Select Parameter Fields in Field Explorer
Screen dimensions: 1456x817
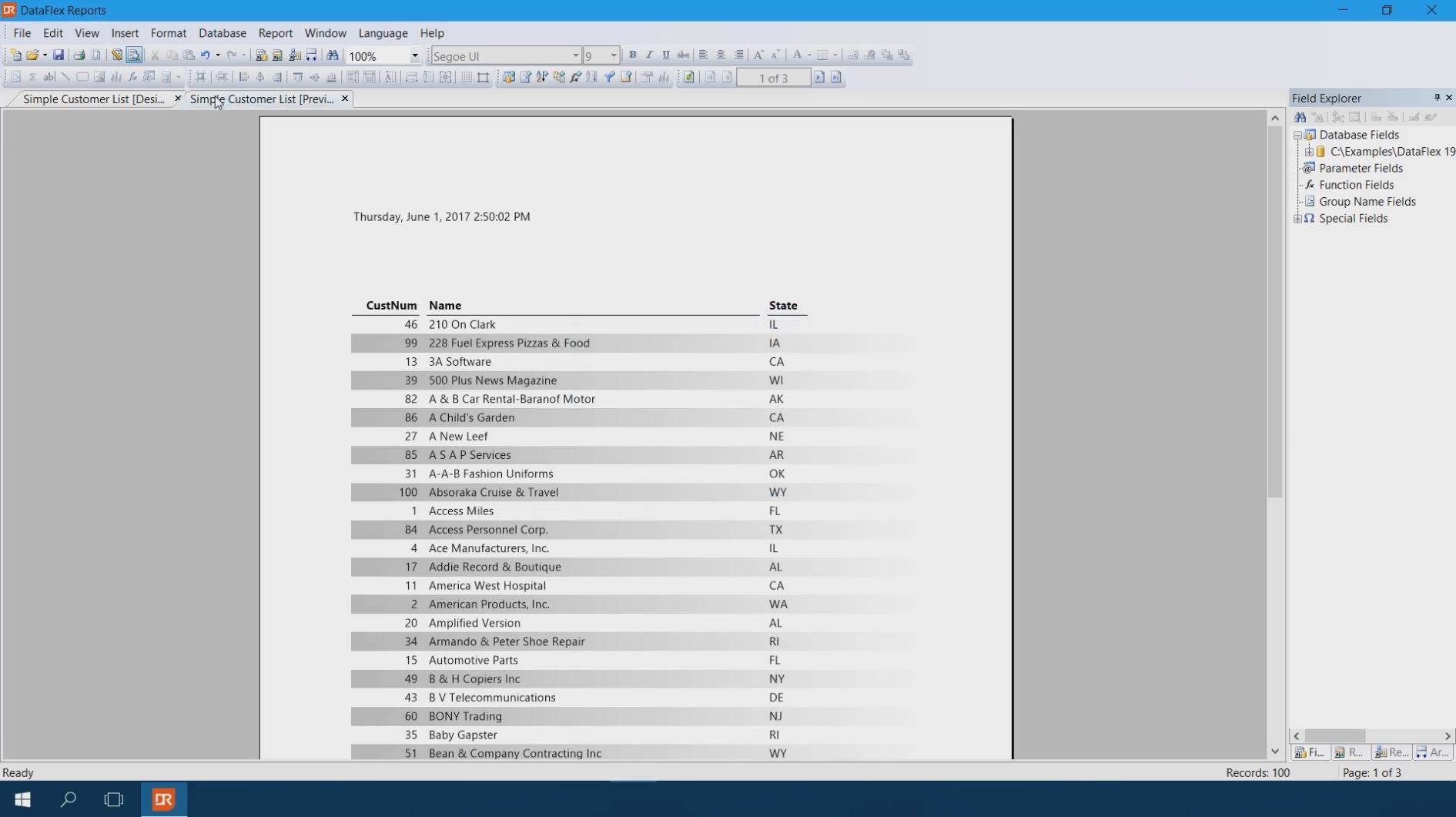click(1361, 169)
